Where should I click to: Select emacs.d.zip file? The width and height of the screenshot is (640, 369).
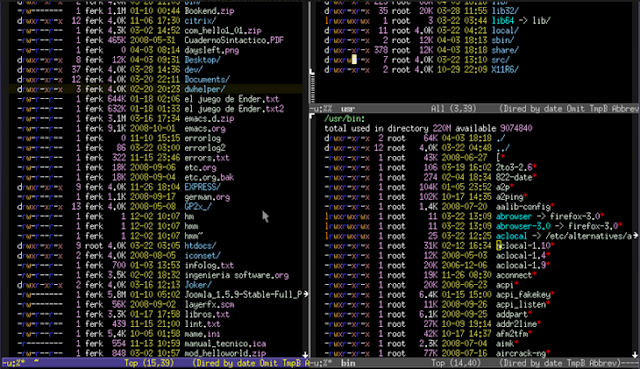pyautogui.click(x=209, y=119)
